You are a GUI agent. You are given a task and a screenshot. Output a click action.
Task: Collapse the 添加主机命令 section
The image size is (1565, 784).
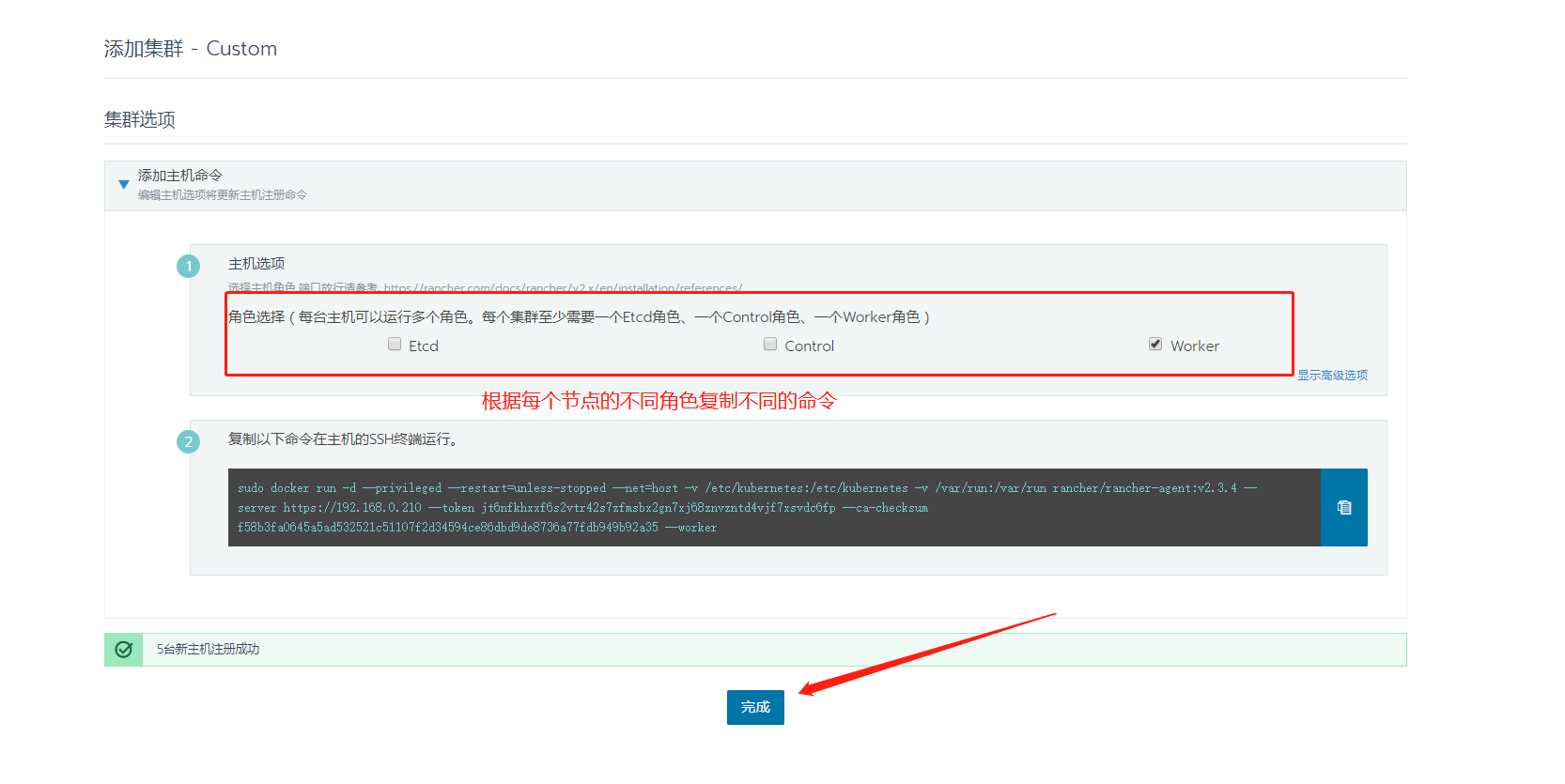[123, 184]
